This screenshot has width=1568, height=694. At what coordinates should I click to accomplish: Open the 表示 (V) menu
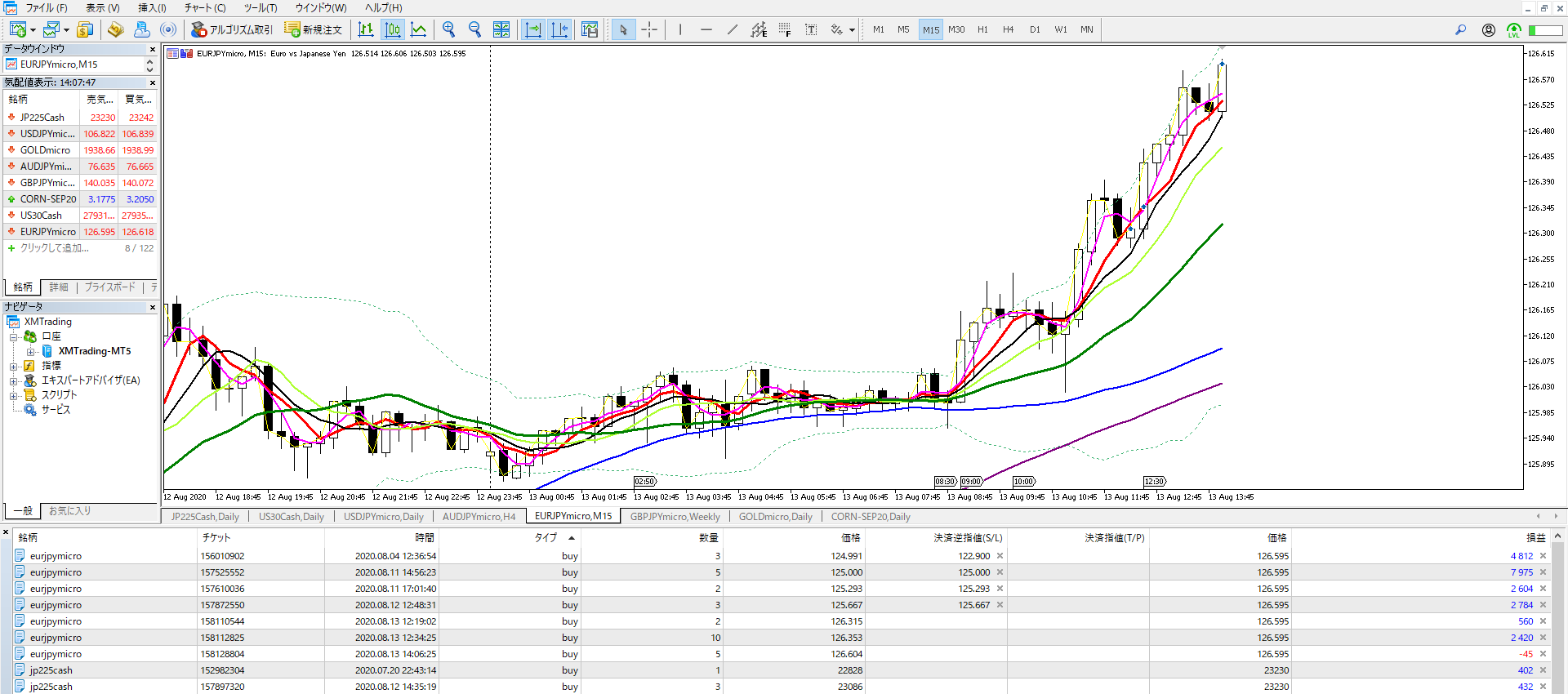point(103,8)
